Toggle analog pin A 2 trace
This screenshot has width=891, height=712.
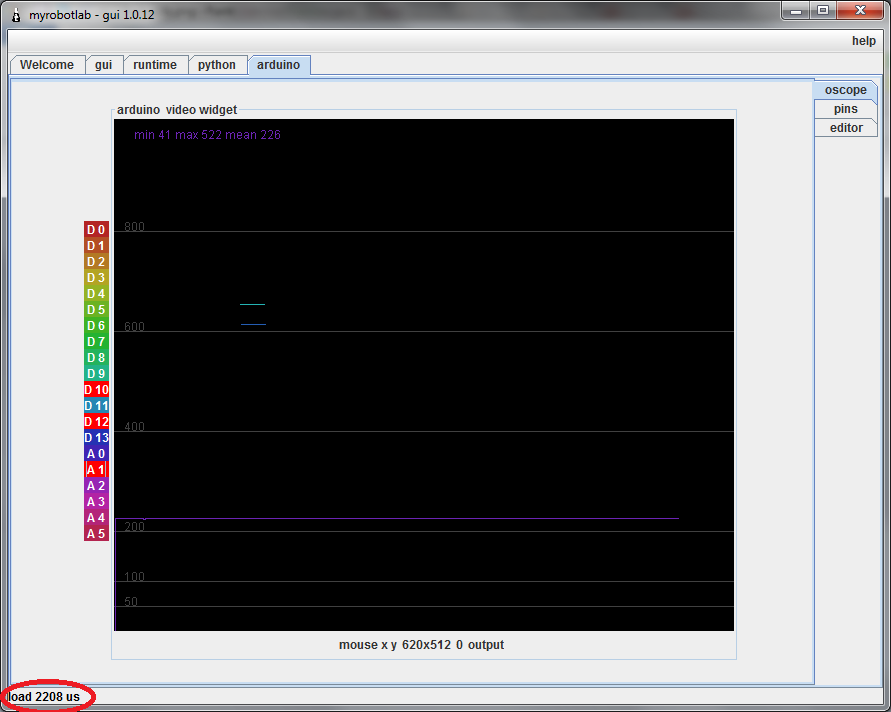click(96, 486)
